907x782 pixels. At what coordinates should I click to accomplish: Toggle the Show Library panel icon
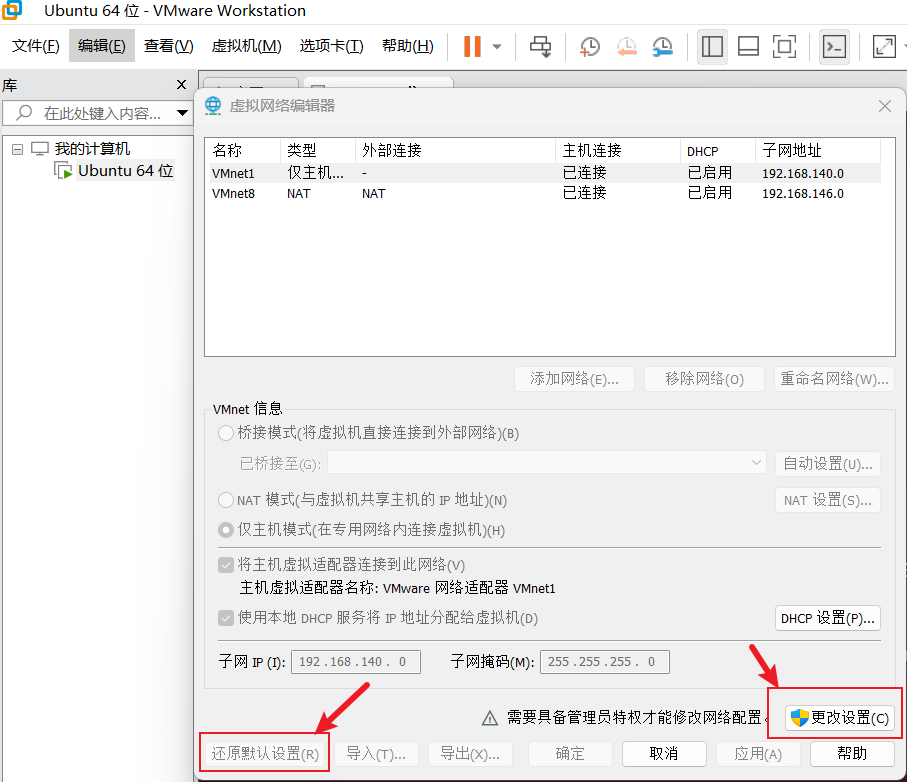click(x=712, y=46)
